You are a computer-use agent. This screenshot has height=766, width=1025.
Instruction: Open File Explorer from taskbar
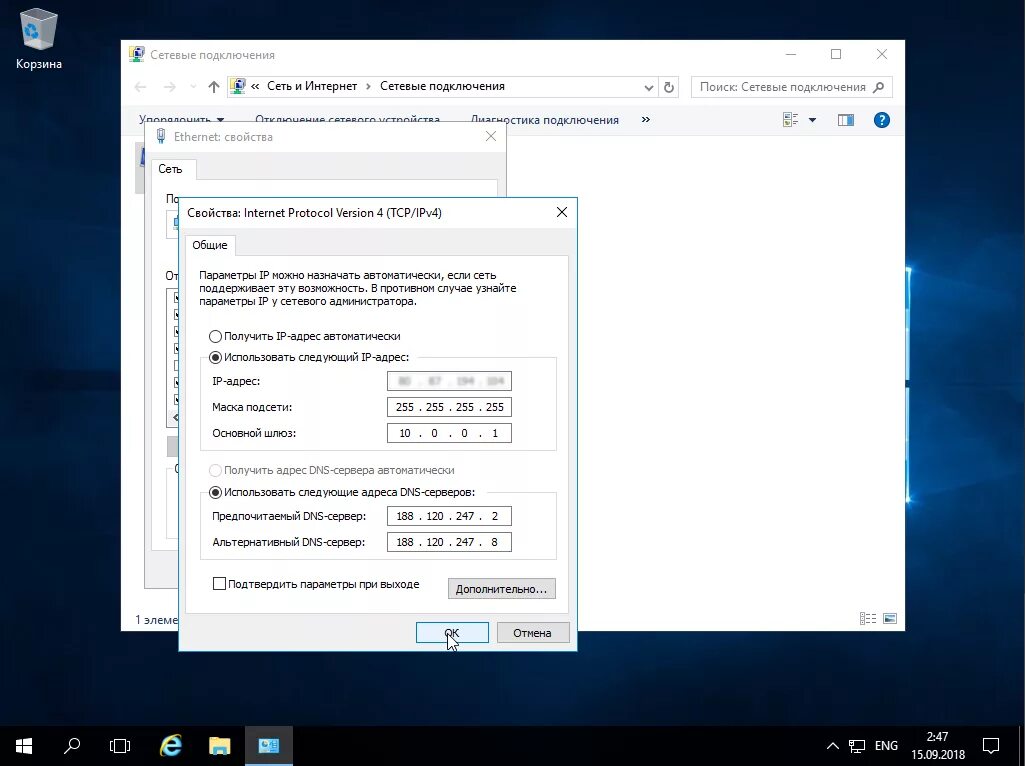tap(220, 746)
